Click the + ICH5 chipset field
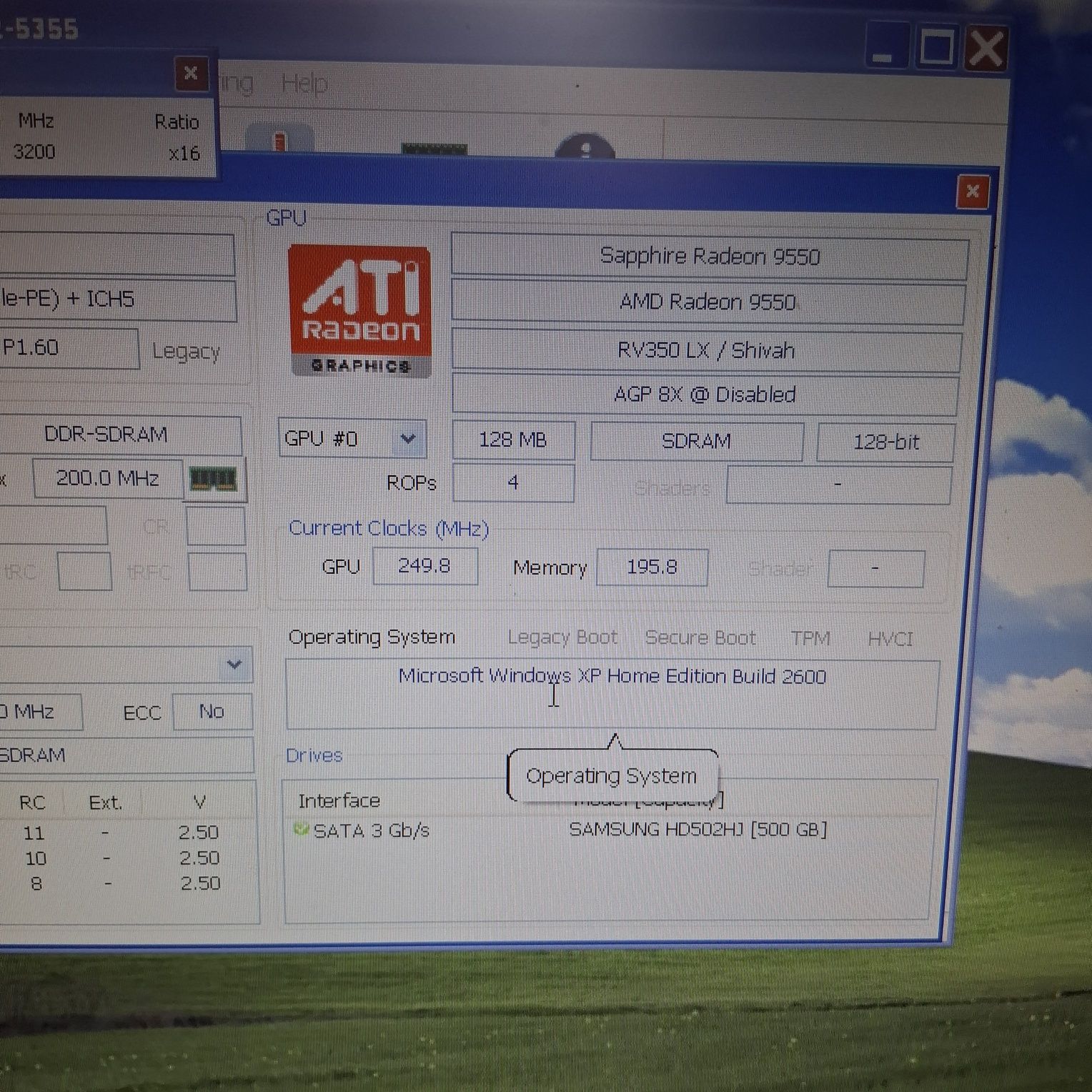 118,299
